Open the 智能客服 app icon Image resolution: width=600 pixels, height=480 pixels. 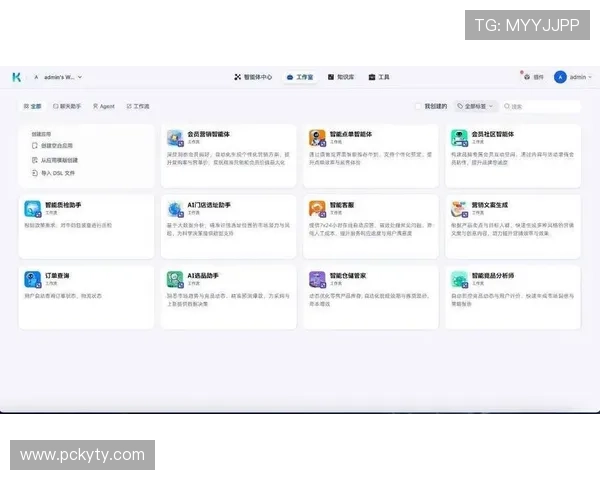(317, 209)
